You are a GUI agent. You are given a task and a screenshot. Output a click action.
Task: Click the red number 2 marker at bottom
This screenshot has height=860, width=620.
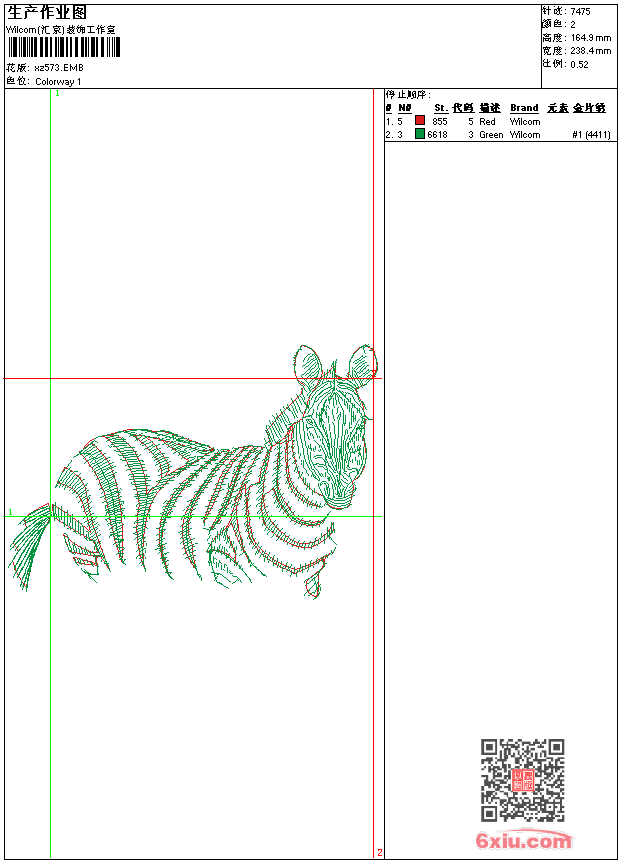pos(379,853)
